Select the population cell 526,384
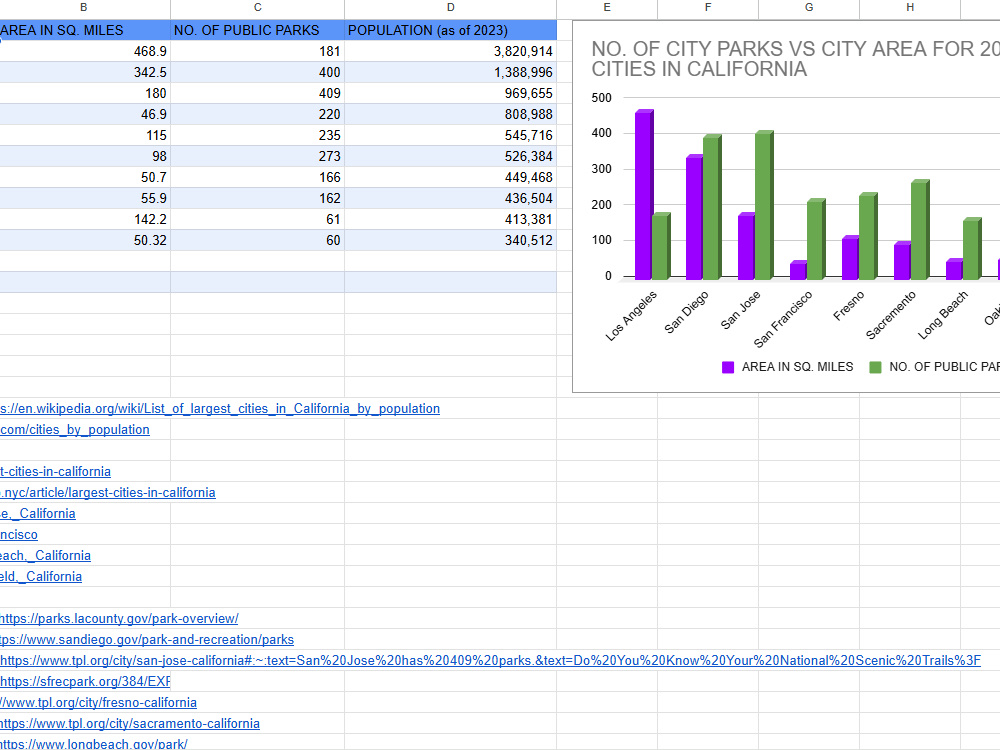 pos(450,156)
